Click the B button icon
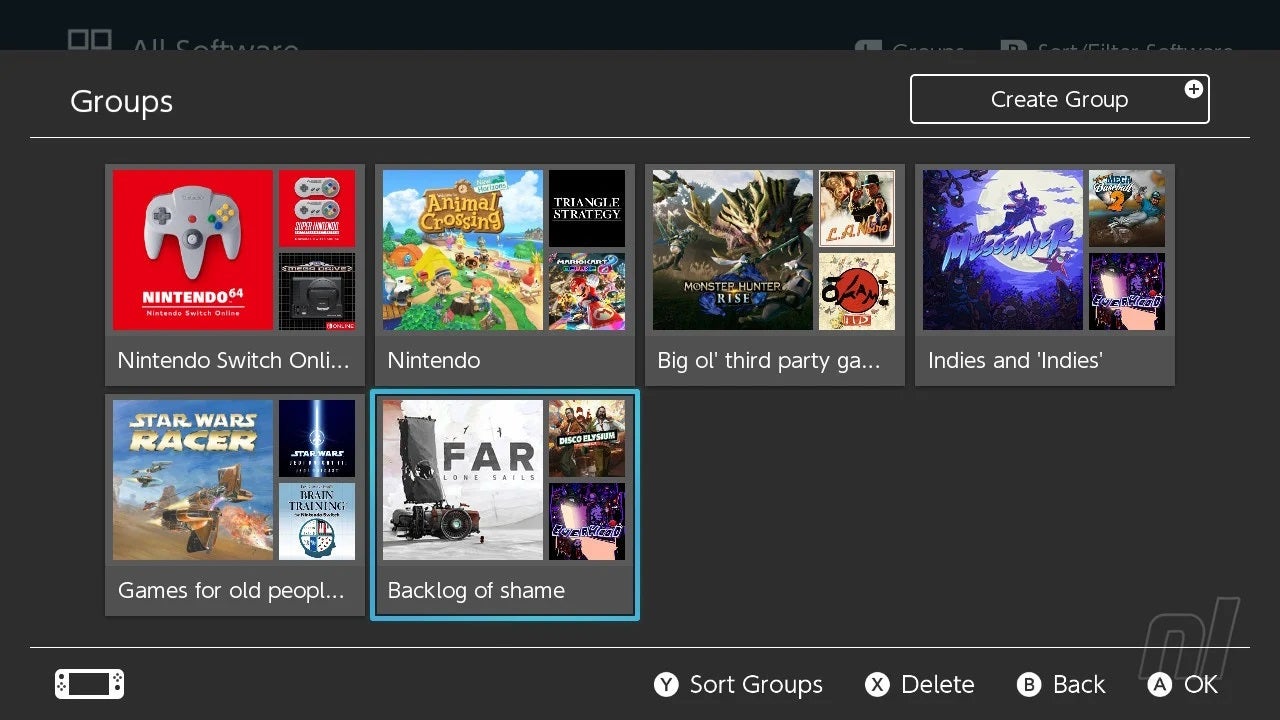 1029,684
